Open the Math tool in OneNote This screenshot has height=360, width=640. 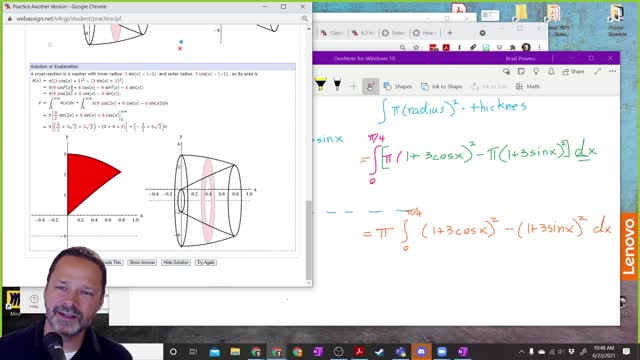pos(528,87)
